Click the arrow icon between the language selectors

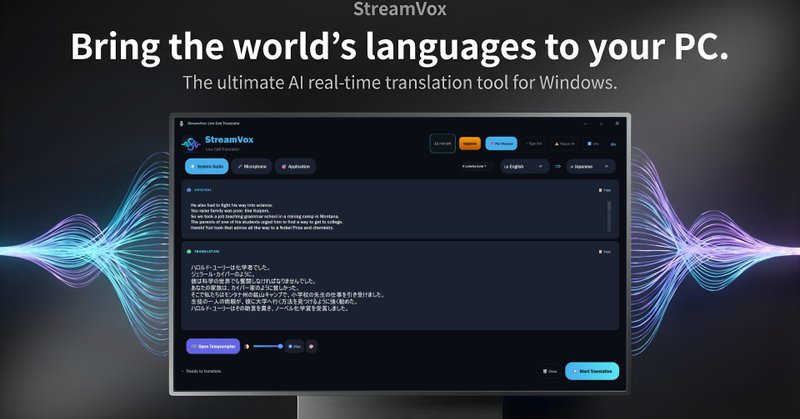coord(558,166)
